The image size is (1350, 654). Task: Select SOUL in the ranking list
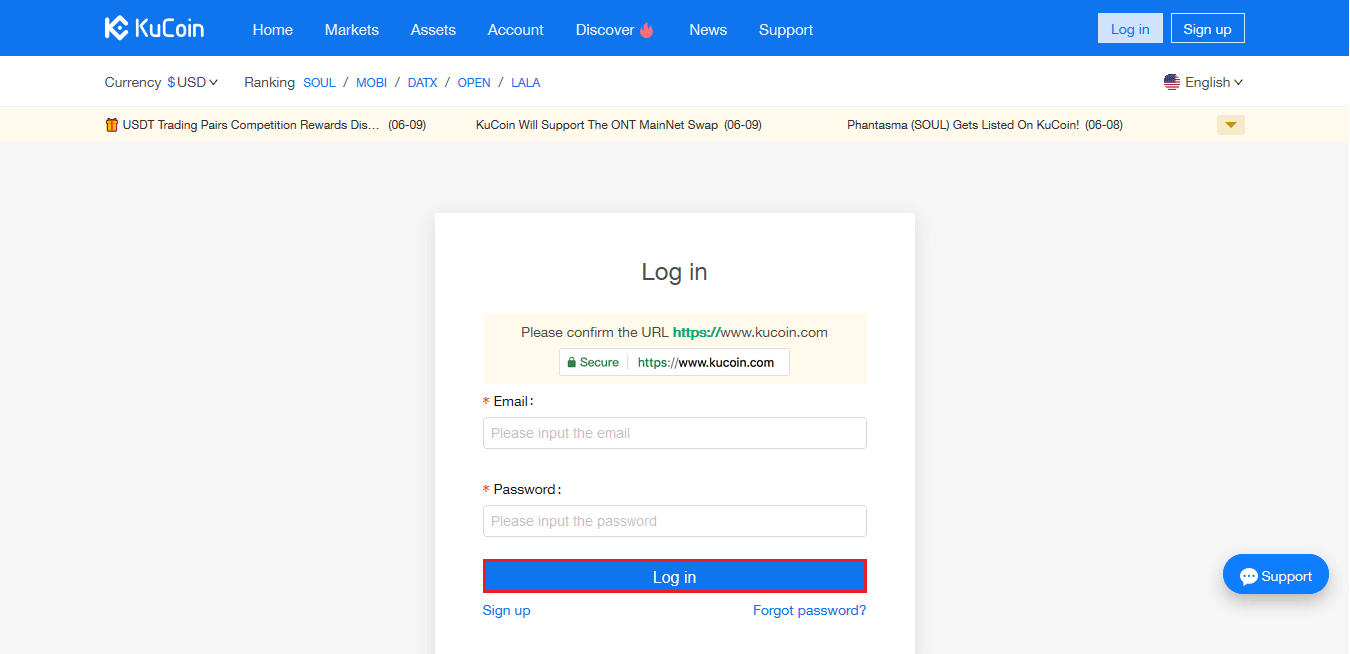point(320,83)
